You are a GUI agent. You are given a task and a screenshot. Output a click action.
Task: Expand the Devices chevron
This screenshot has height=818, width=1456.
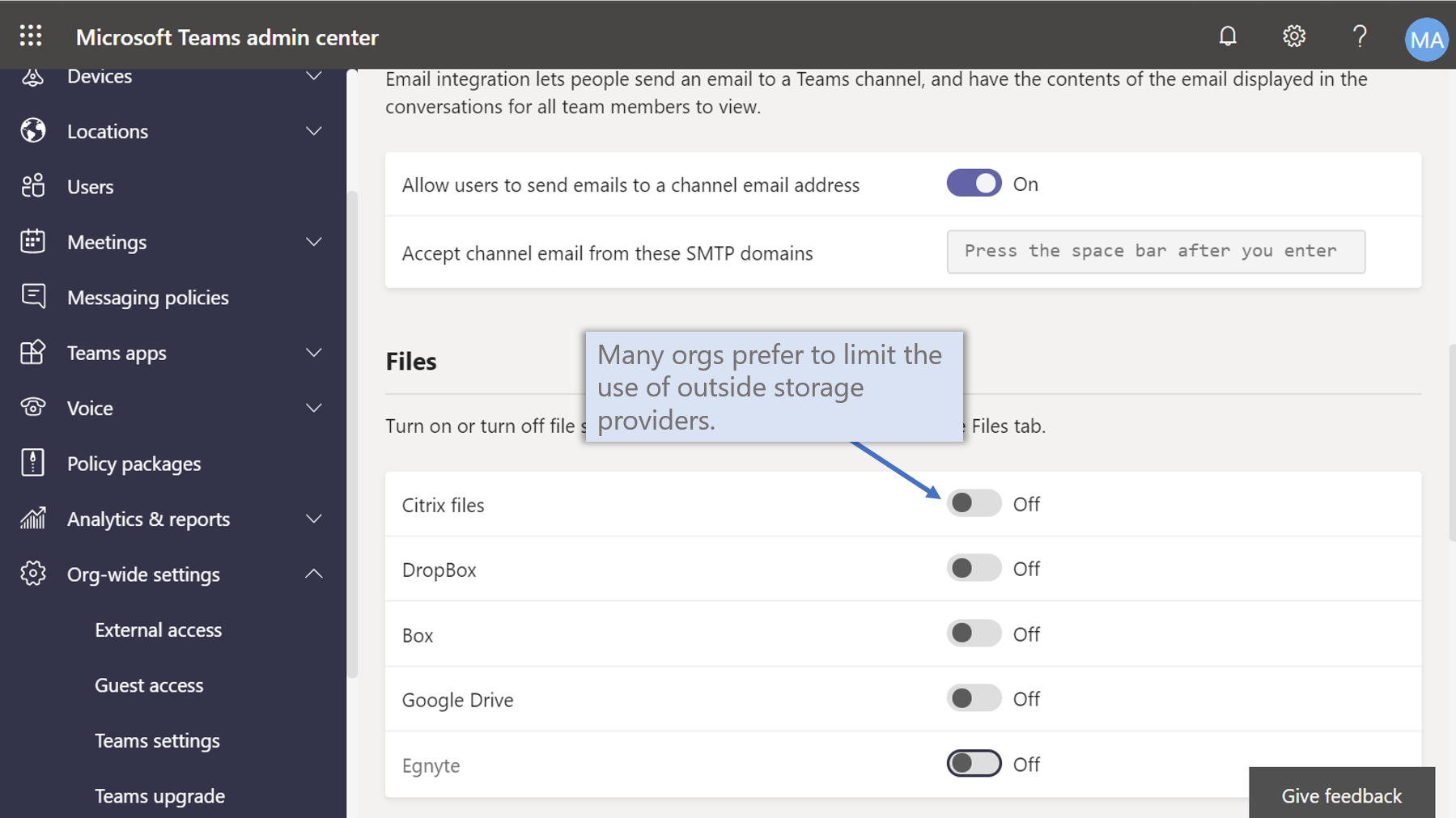pos(314,76)
